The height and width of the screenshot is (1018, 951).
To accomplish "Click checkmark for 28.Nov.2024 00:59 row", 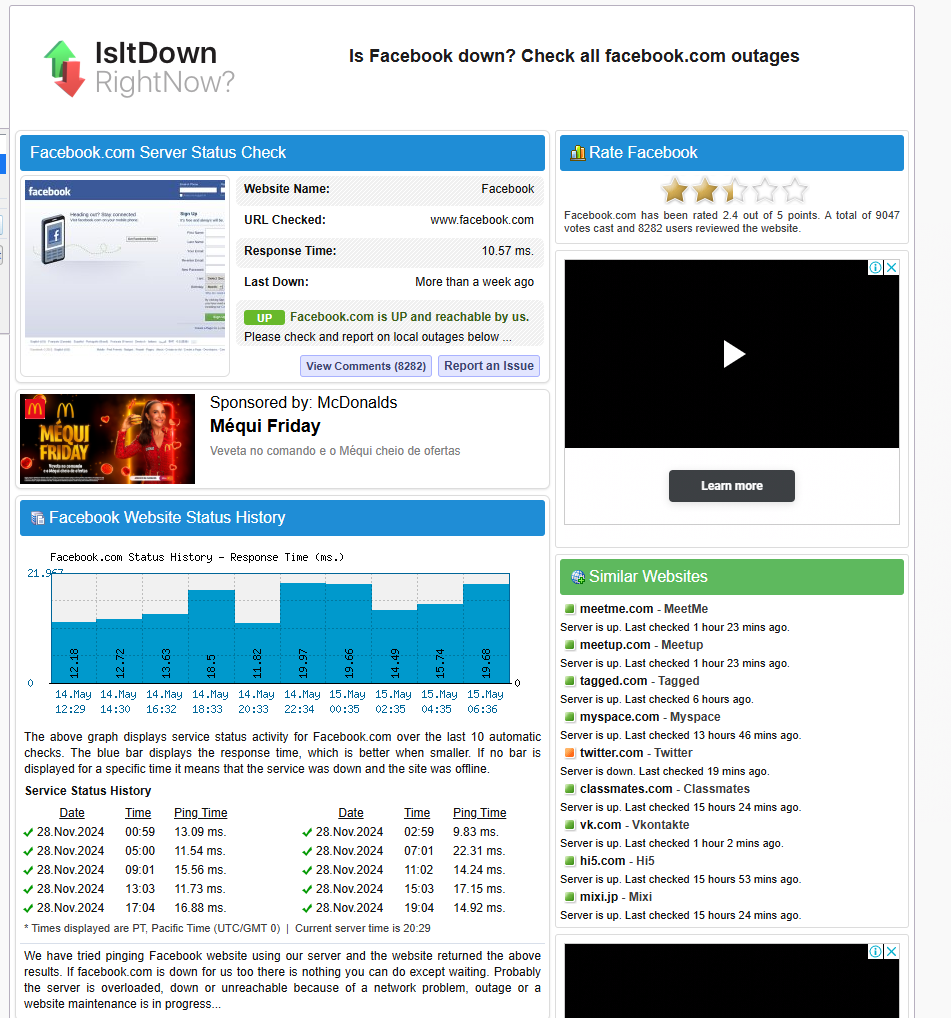I will tap(29, 832).
